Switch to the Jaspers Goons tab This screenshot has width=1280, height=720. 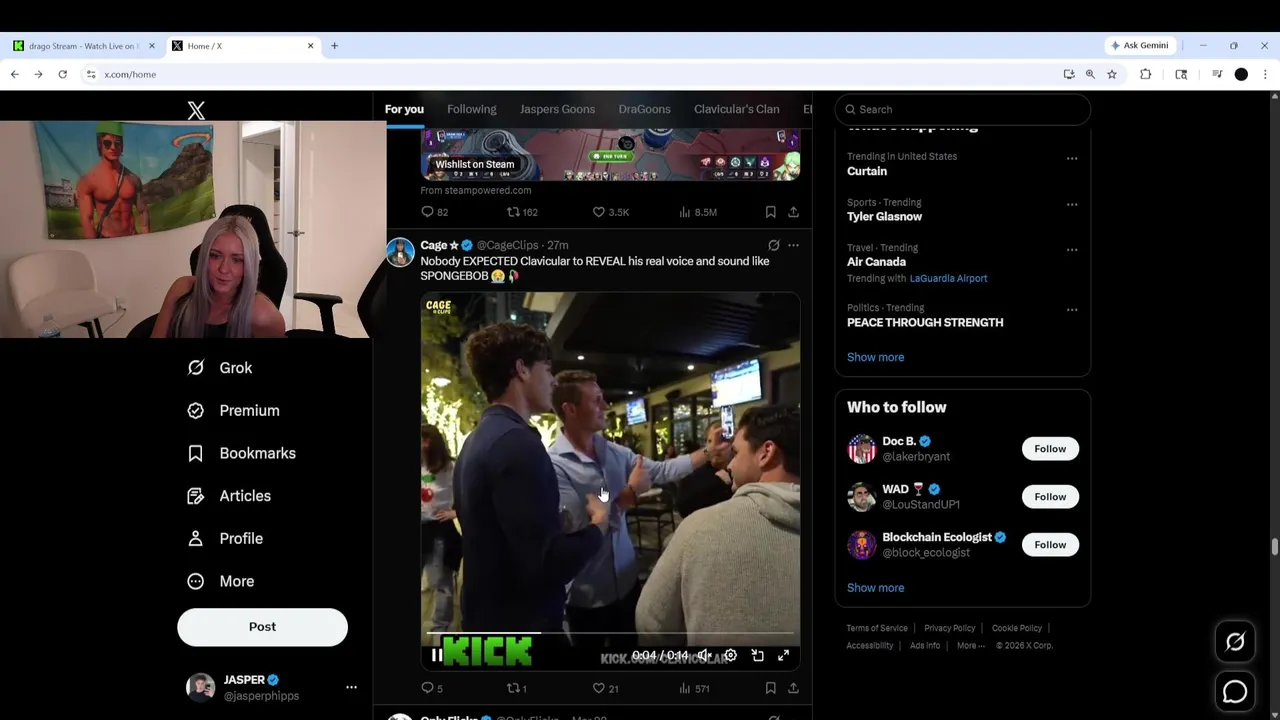(x=557, y=109)
